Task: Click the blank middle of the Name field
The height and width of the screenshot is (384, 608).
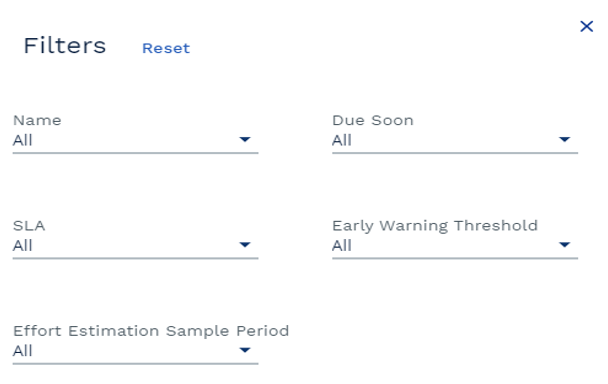Action: 135,140
